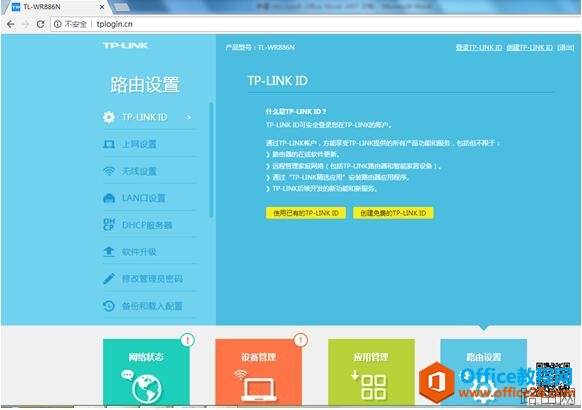582x410 pixels.
Task: Click the 路由设置 sidebar title
Action: point(145,85)
